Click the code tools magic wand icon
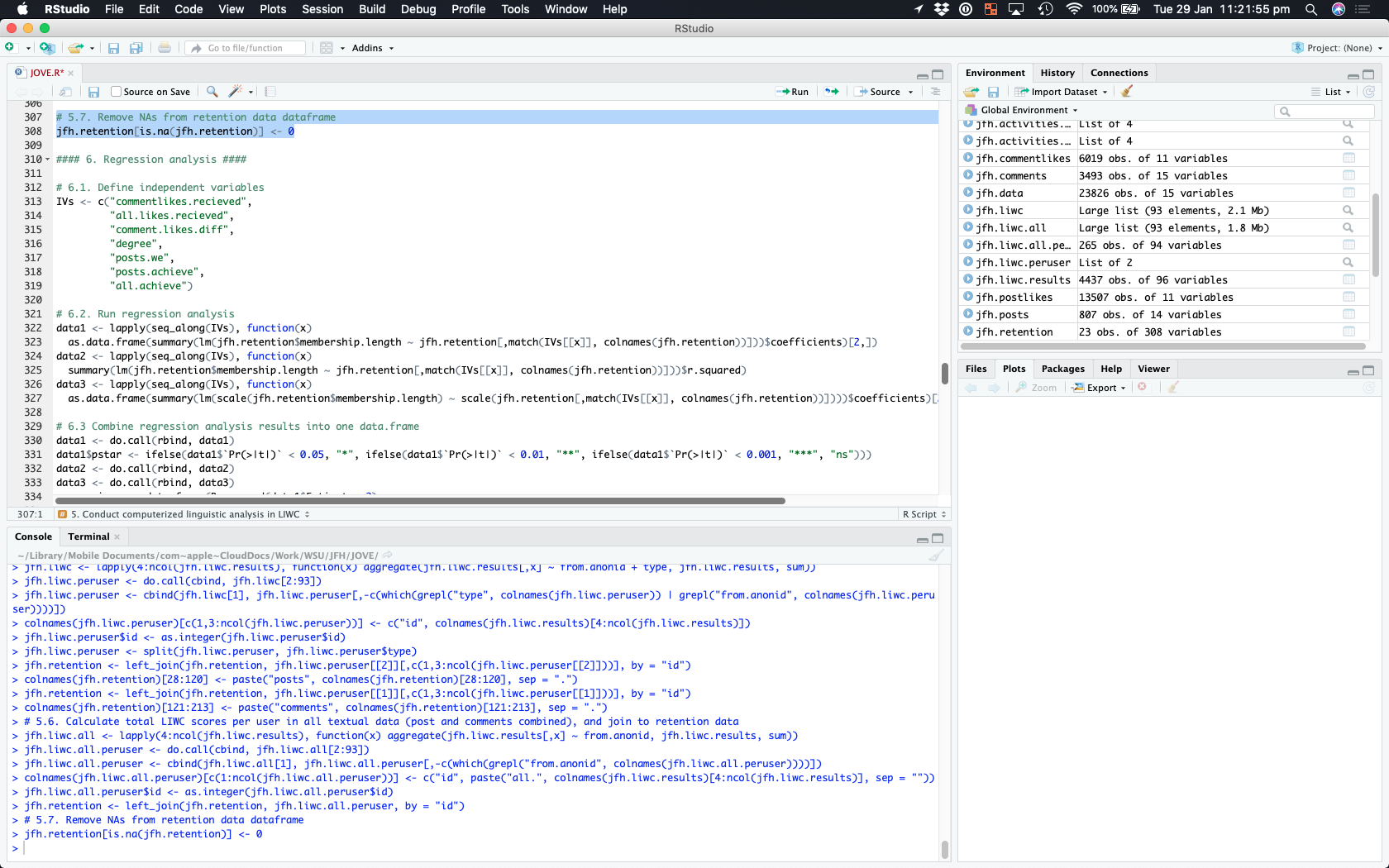Viewport: 1389px width, 868px height. pyautogui.click(x=236, y=92)
